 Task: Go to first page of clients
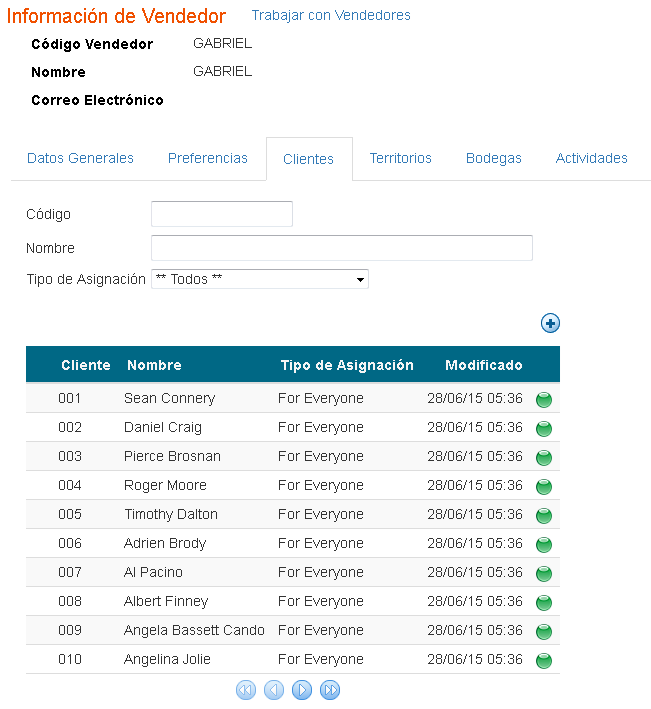(246, 690)
